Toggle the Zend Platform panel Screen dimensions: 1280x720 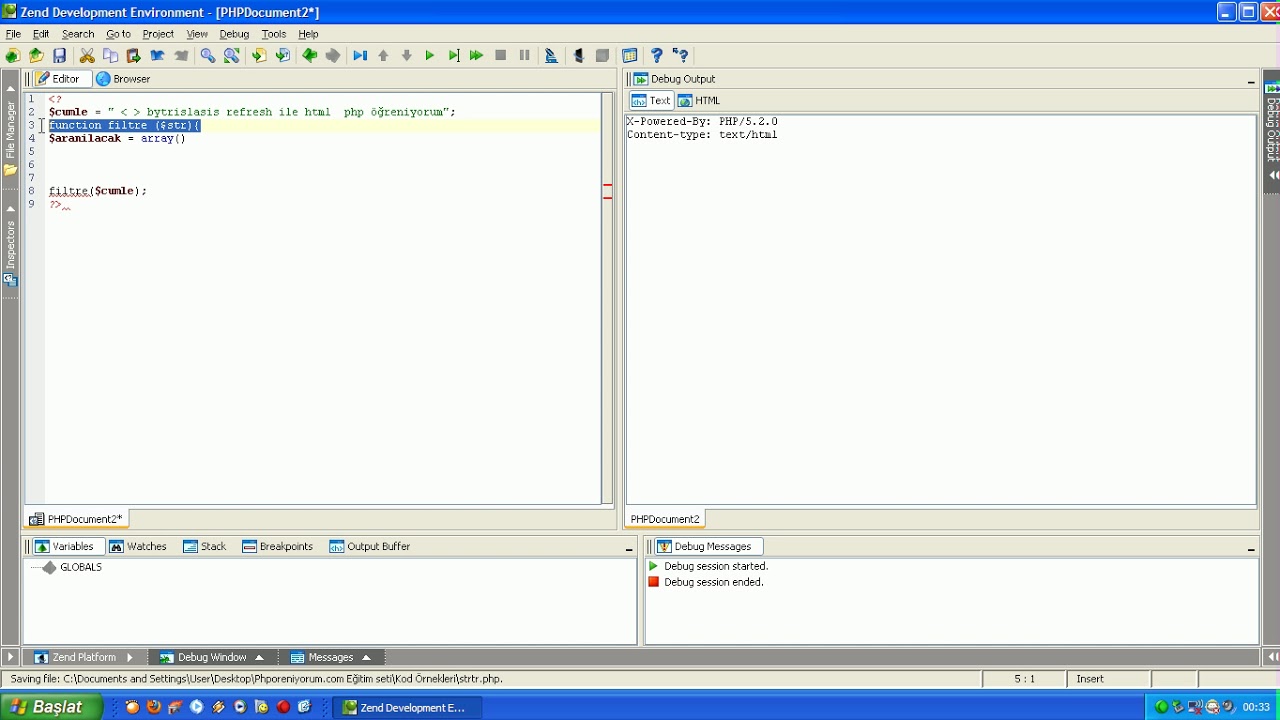tap(83, 657)
